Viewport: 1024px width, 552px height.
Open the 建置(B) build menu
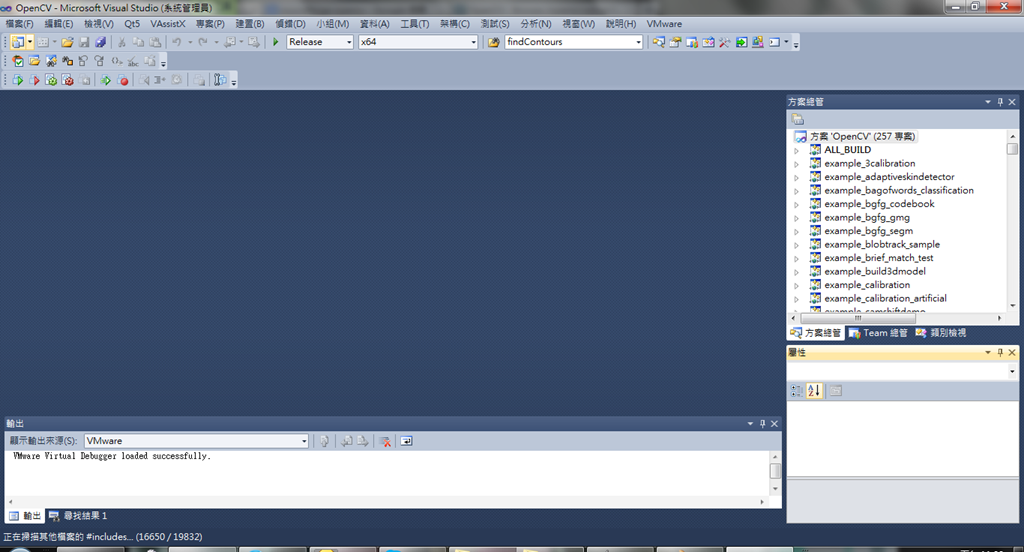[249, 24]
